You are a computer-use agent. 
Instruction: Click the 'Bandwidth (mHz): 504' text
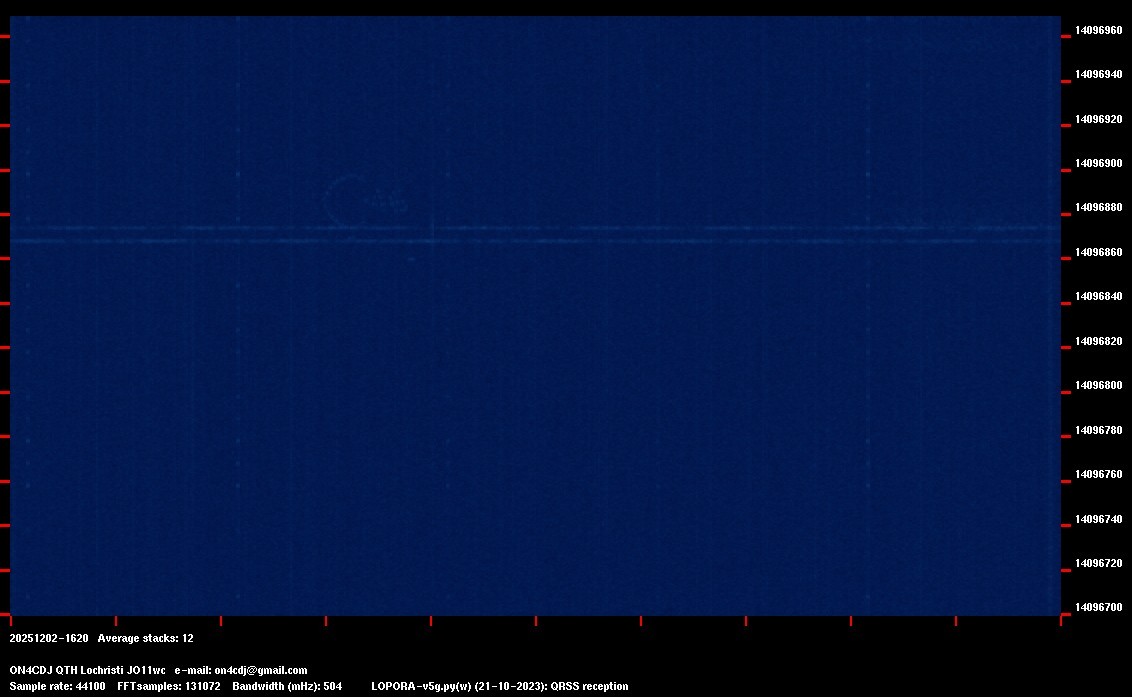[x=287, y=686]
